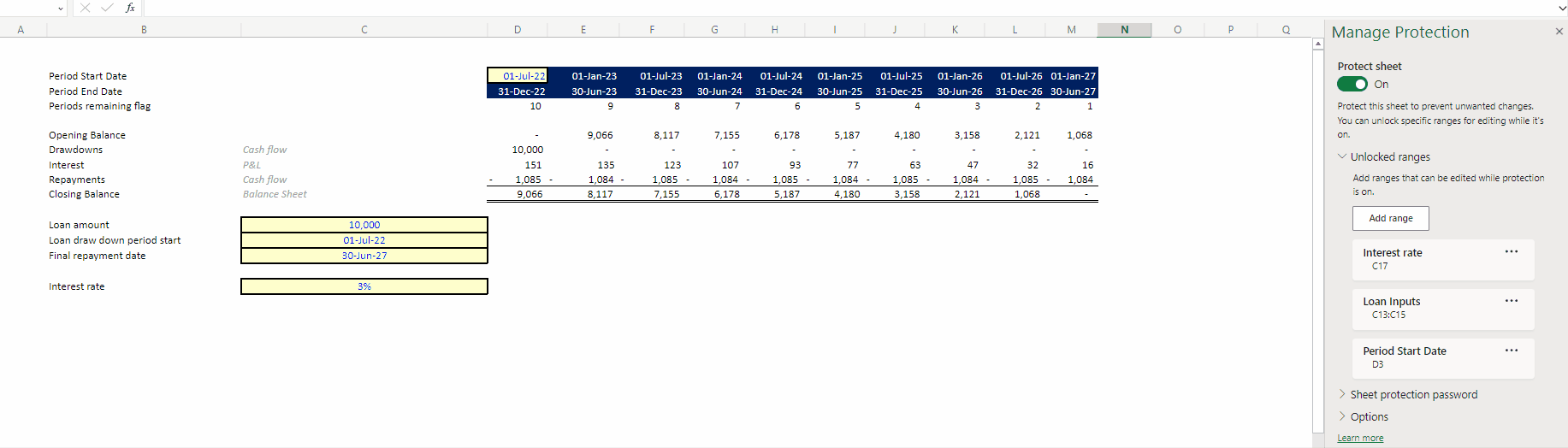The height and width of the screenshot is (448, 1568).
Task: Expand the formula bar with right chevron
Action: (1562, 8)
